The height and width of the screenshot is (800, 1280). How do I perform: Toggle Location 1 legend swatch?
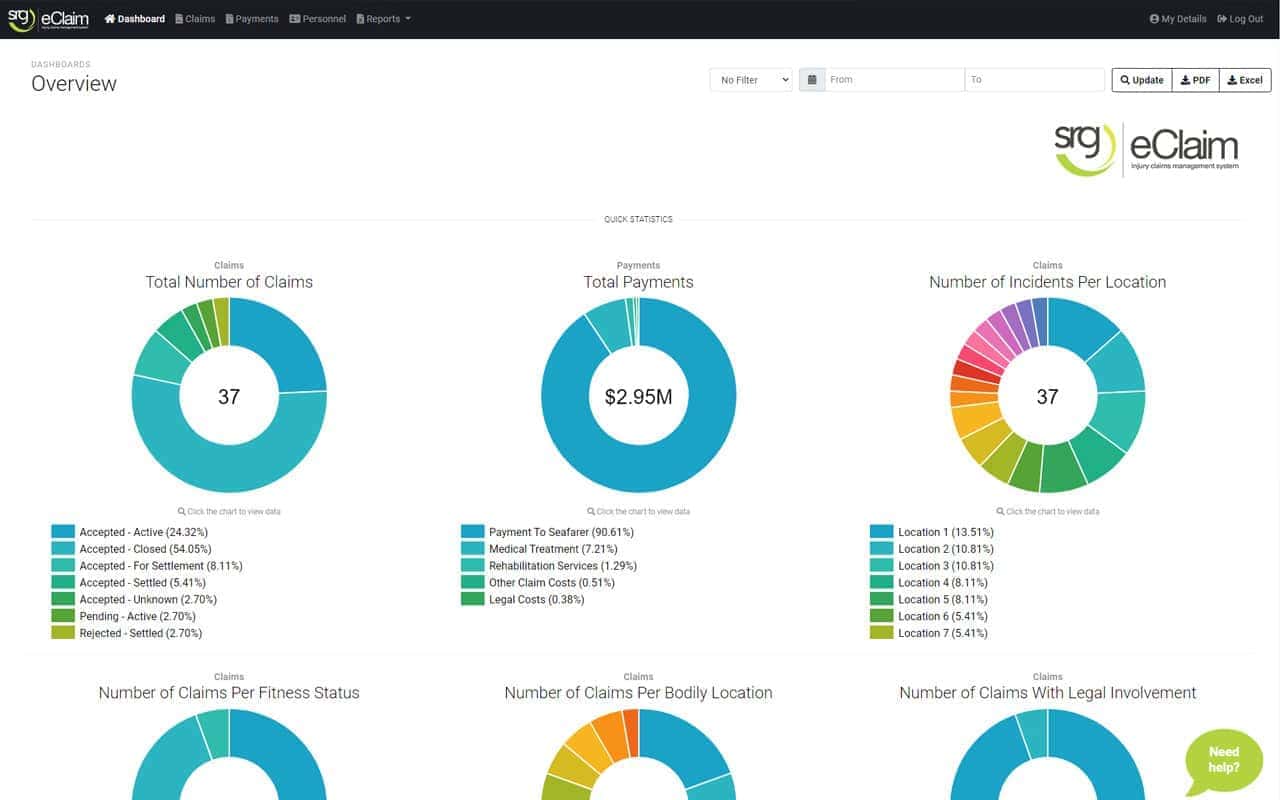[x=881, y=532]
